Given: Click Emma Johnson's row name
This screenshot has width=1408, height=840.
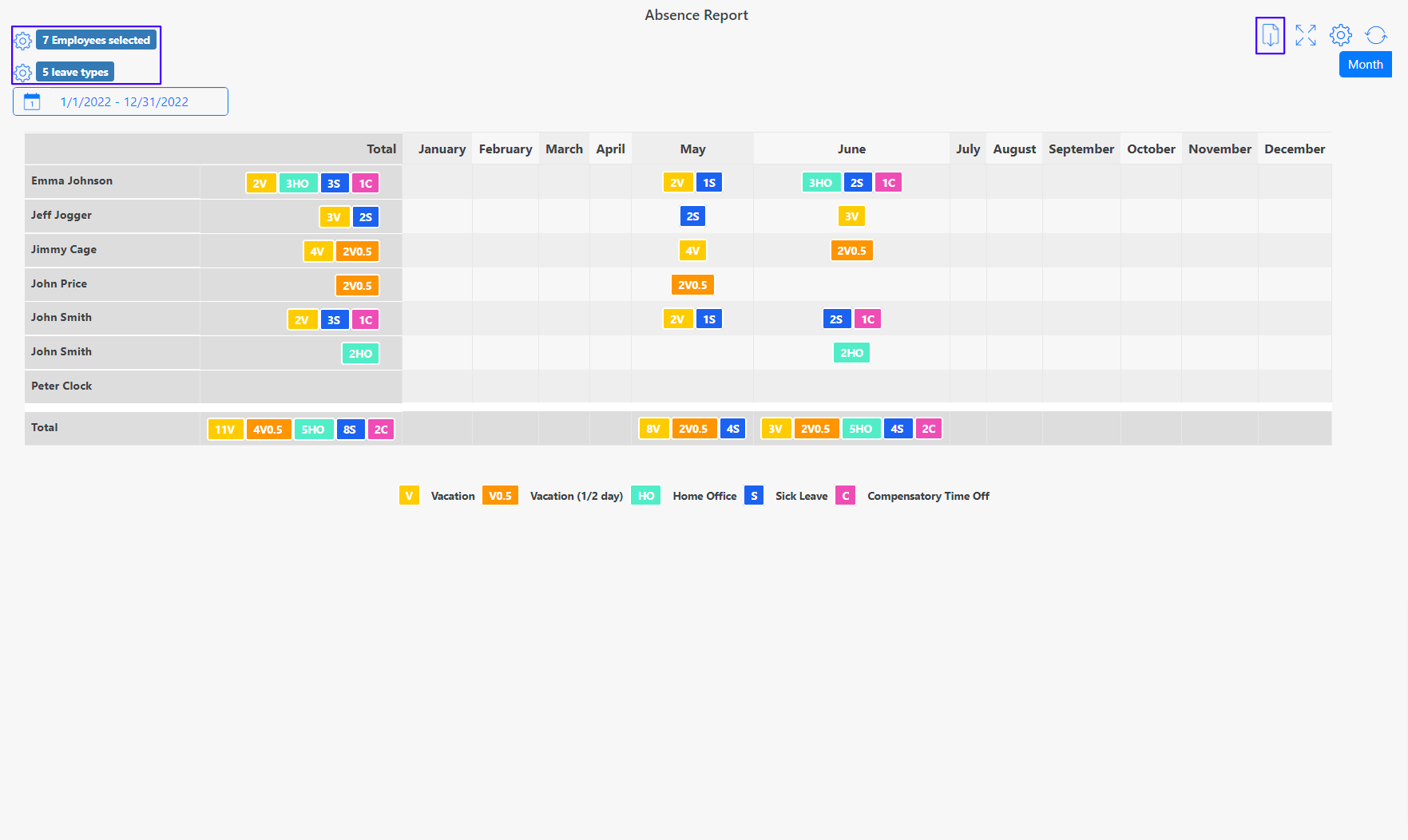Looking at the screenshot, I should (72, 181).
